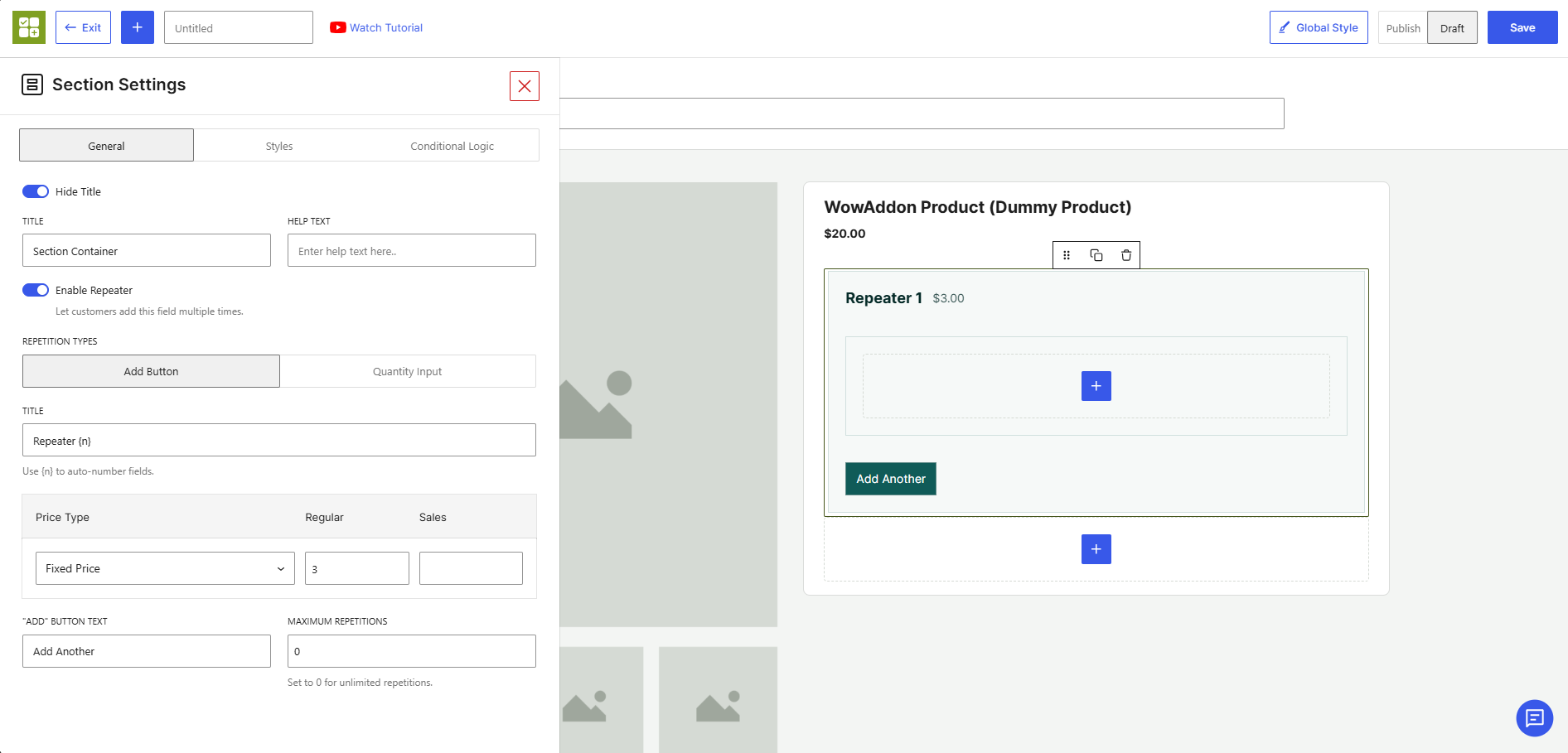Close the Section Settings panel

(x=525, y=86)
